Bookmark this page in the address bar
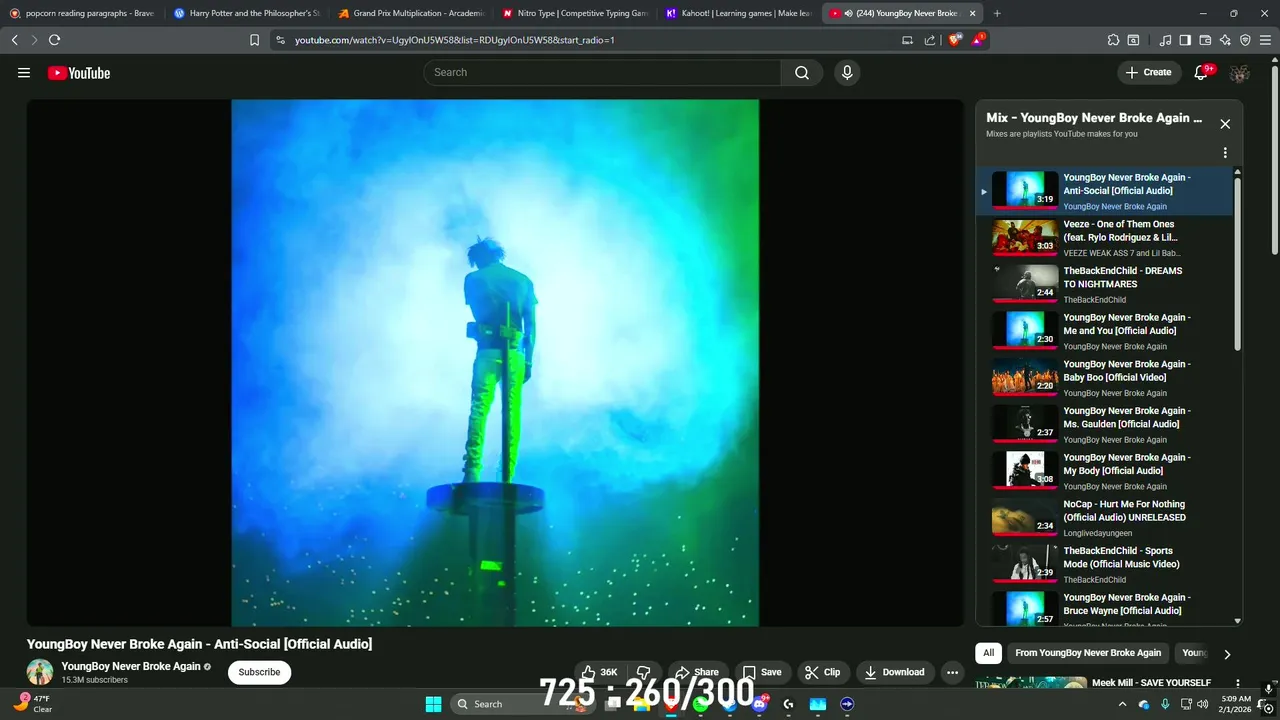This screenshot has height=720, width=1280. (255, 40)
